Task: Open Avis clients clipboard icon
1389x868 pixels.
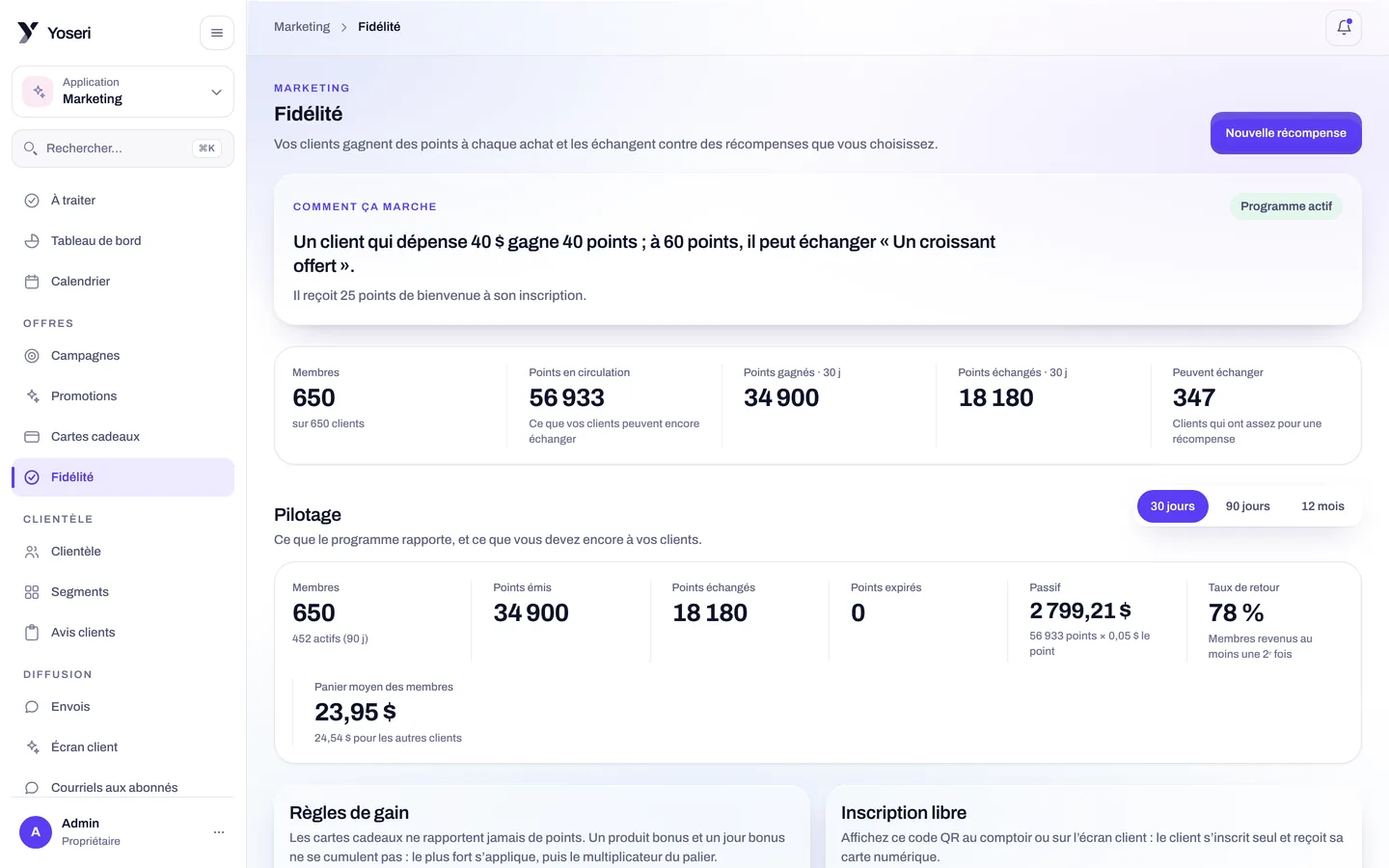Action: (32, 633)
